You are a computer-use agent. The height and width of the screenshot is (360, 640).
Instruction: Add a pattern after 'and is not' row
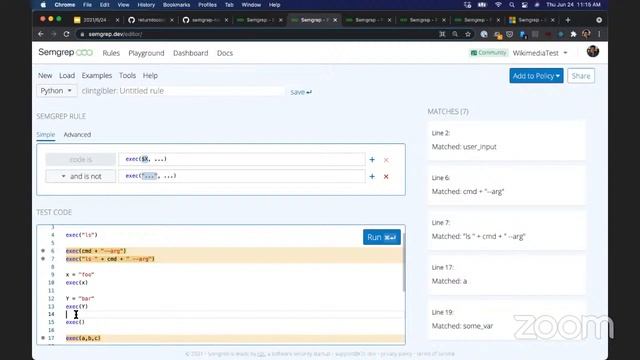(x=372, y=176)
